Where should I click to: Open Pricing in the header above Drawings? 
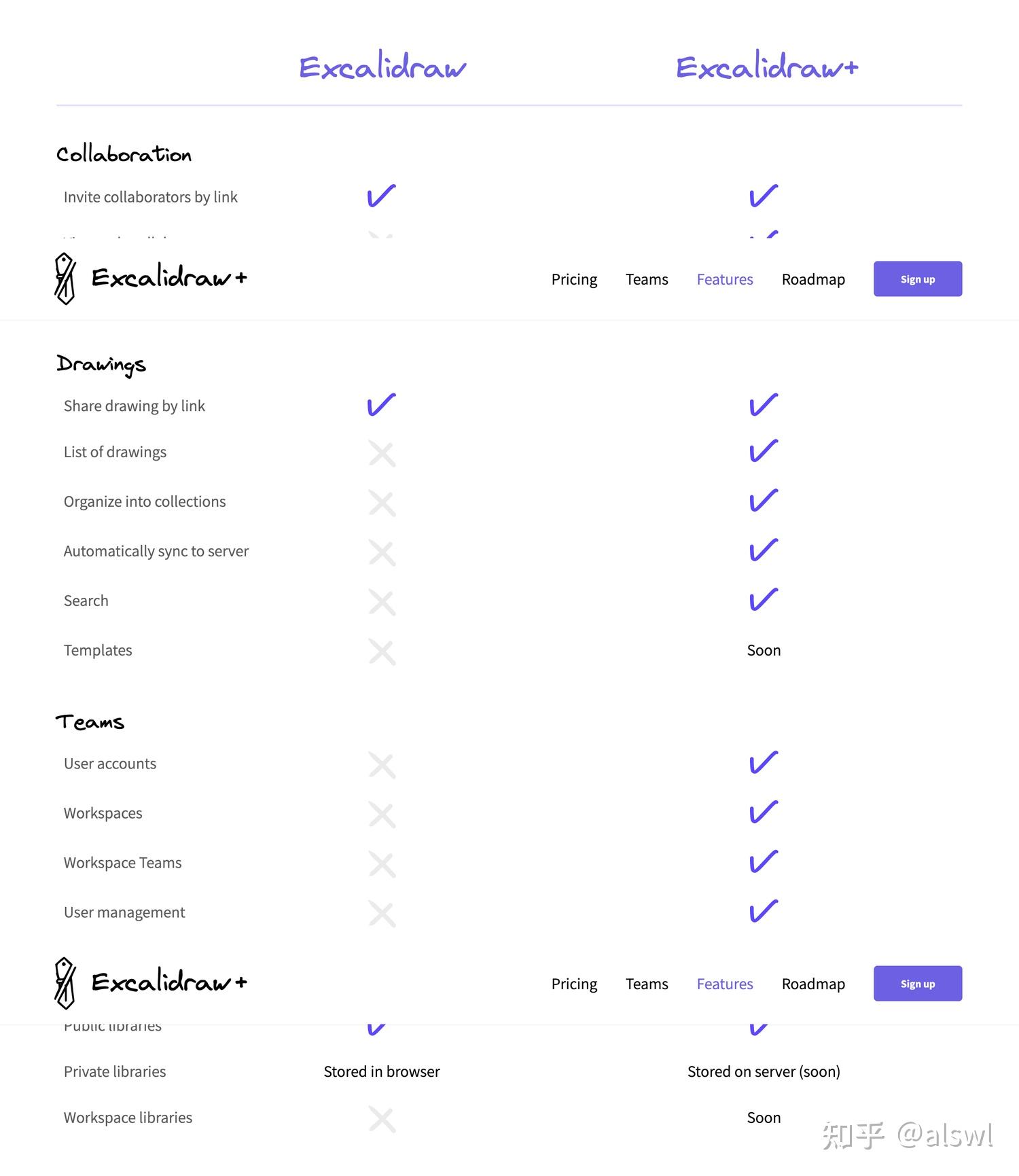tap(574, 279)
